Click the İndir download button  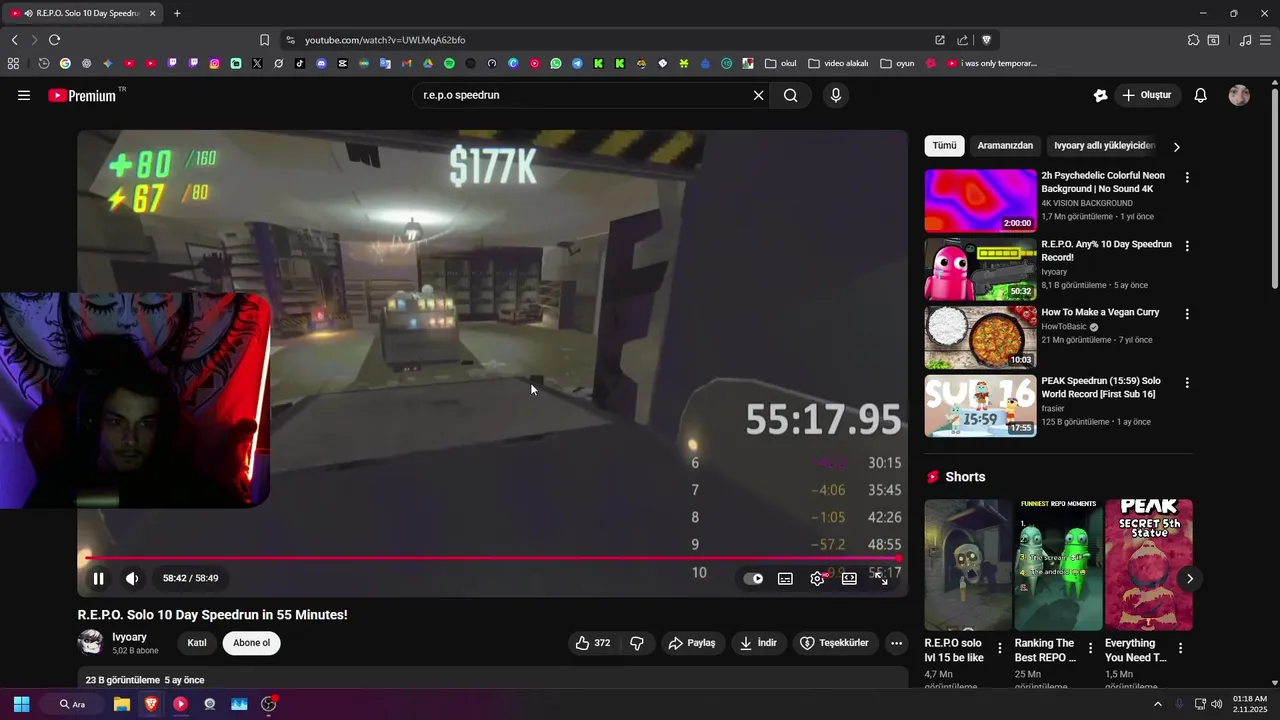pyautogui.click(x=758, y=643)
